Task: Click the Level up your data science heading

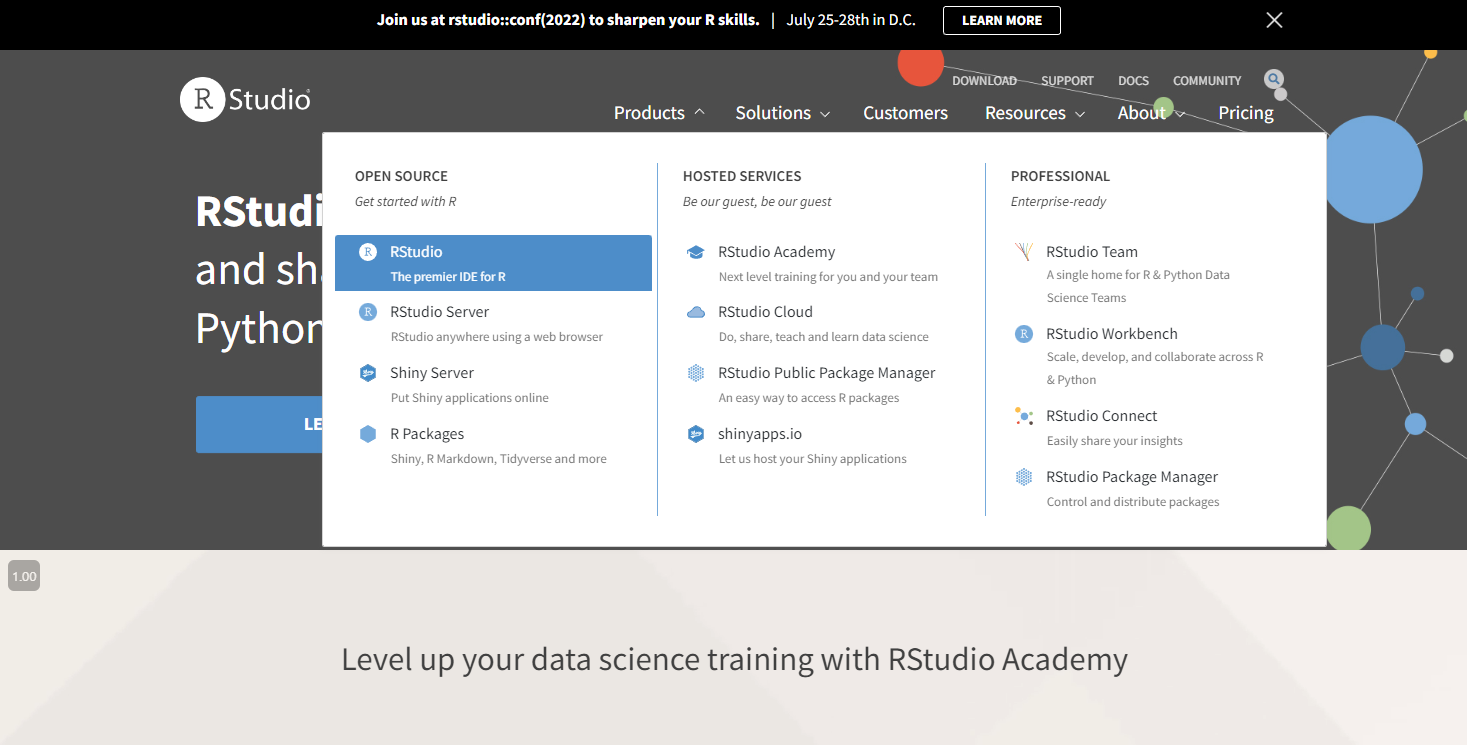Action: (x=734, y=660)
